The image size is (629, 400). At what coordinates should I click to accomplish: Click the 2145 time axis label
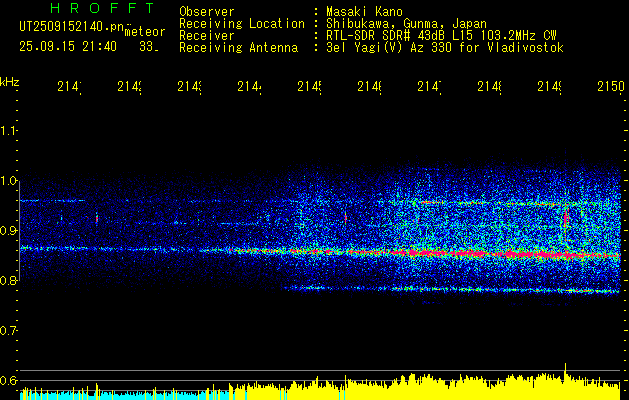click(309, 87)
